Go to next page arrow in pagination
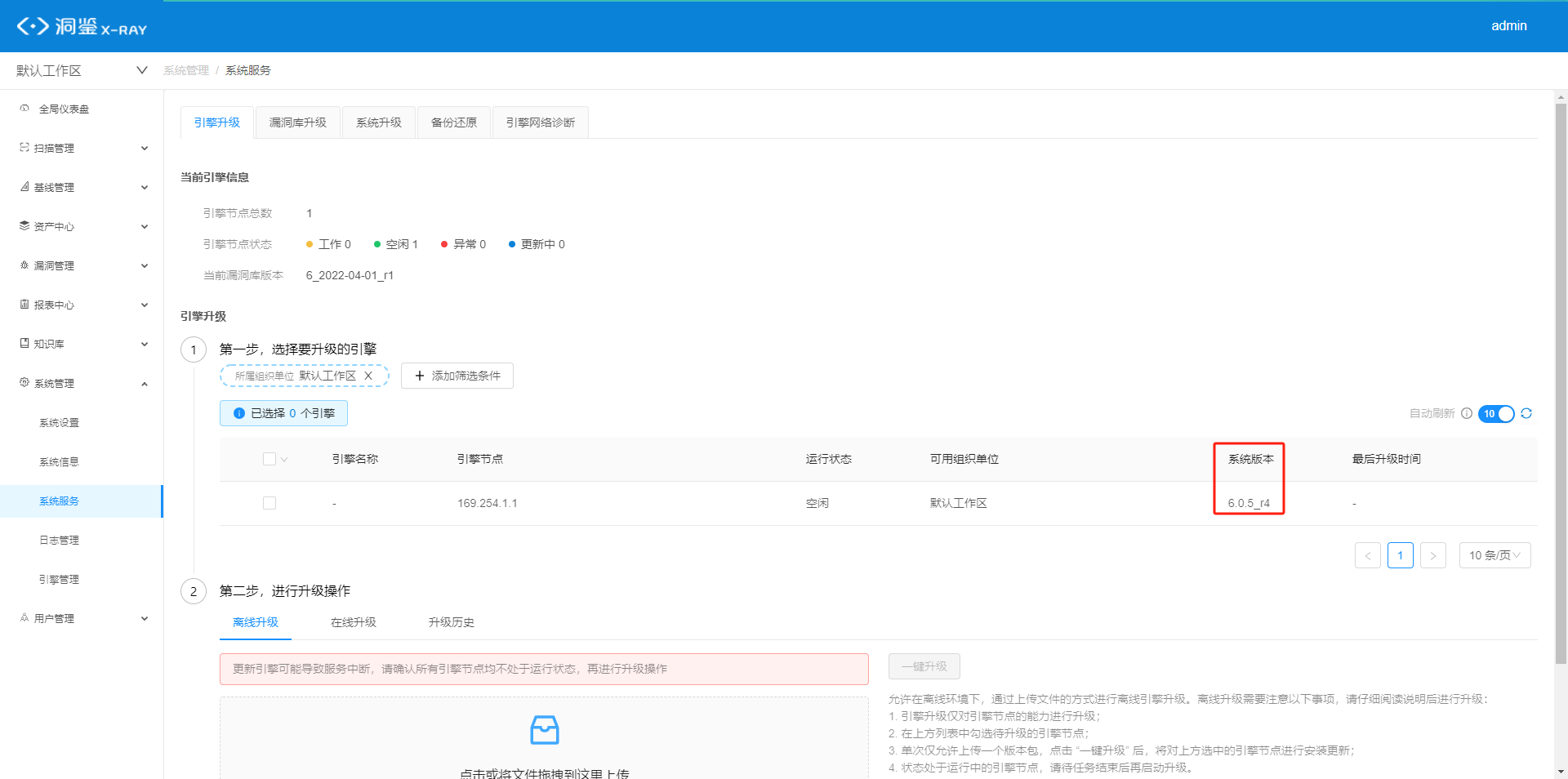1568x779 pixels. pyautogui.click(x=1432, y=555)
